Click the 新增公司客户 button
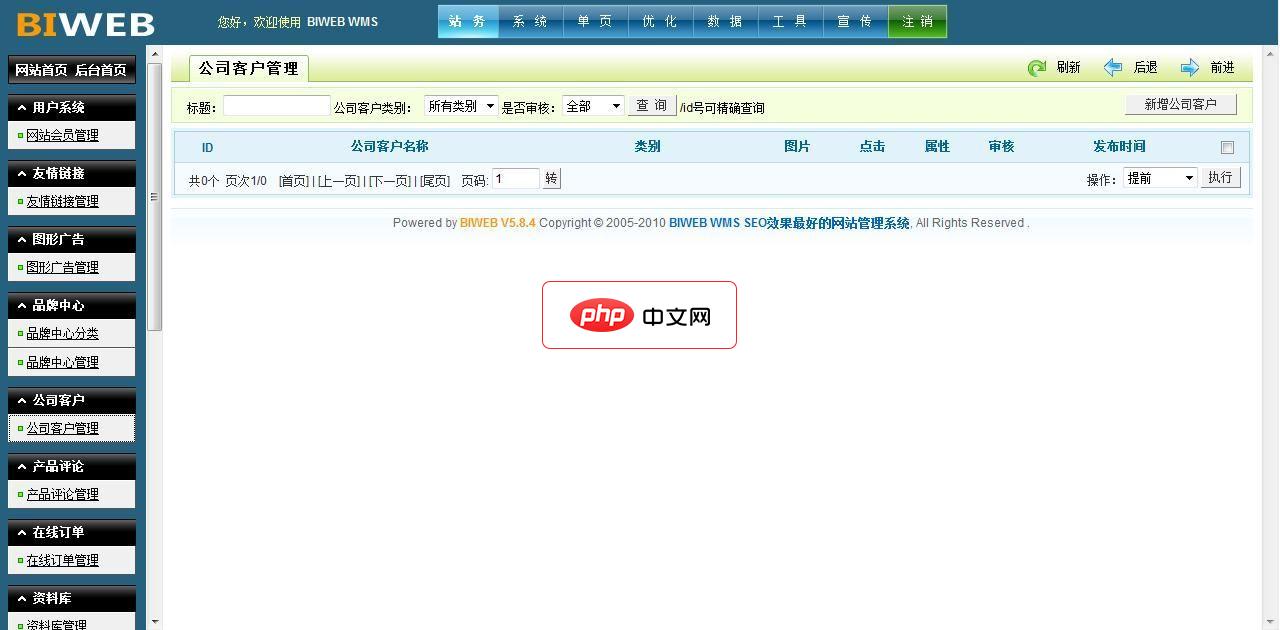 tap(1180, 103)
